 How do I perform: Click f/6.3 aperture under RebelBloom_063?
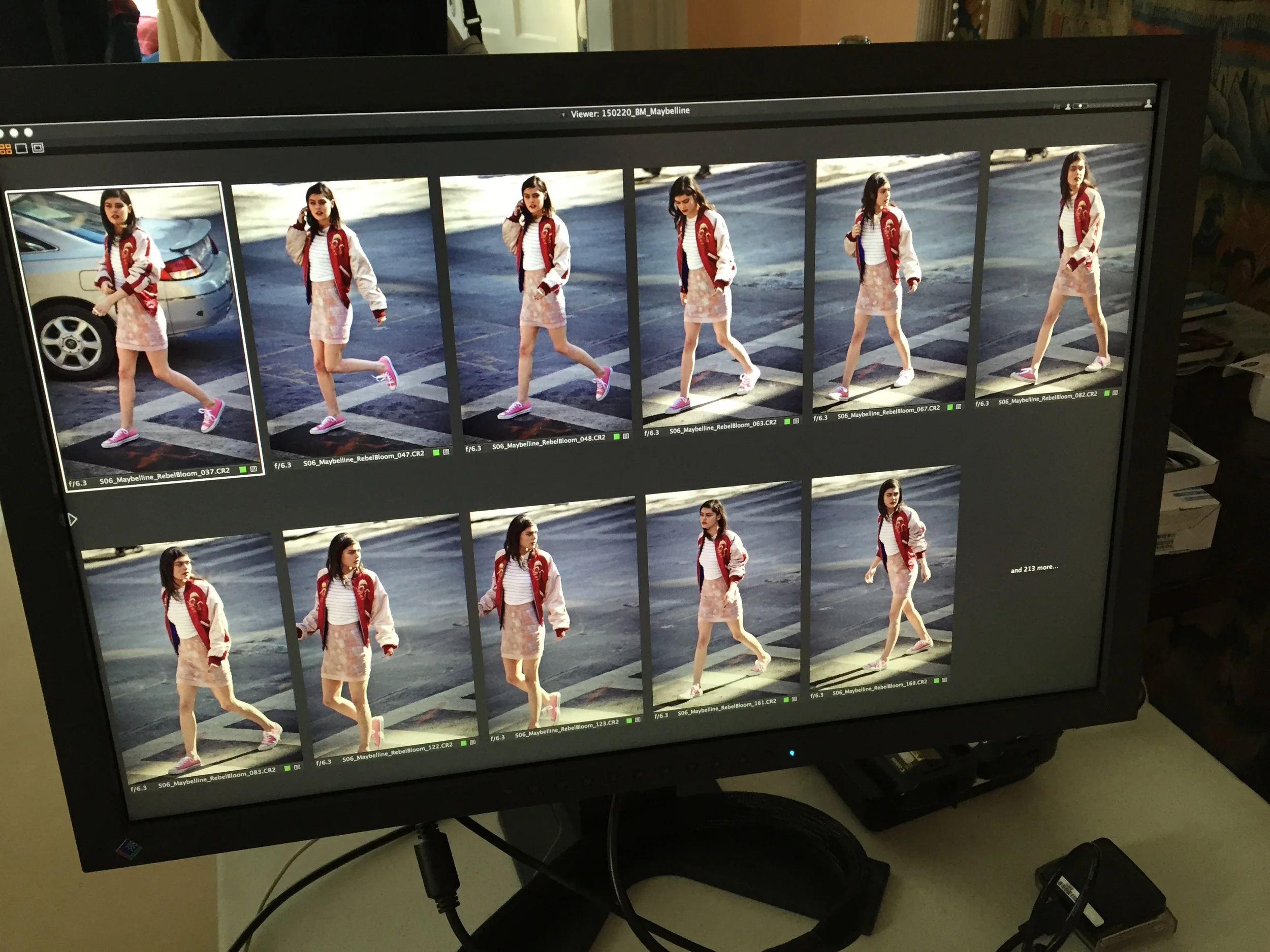(x=652, y=433)
